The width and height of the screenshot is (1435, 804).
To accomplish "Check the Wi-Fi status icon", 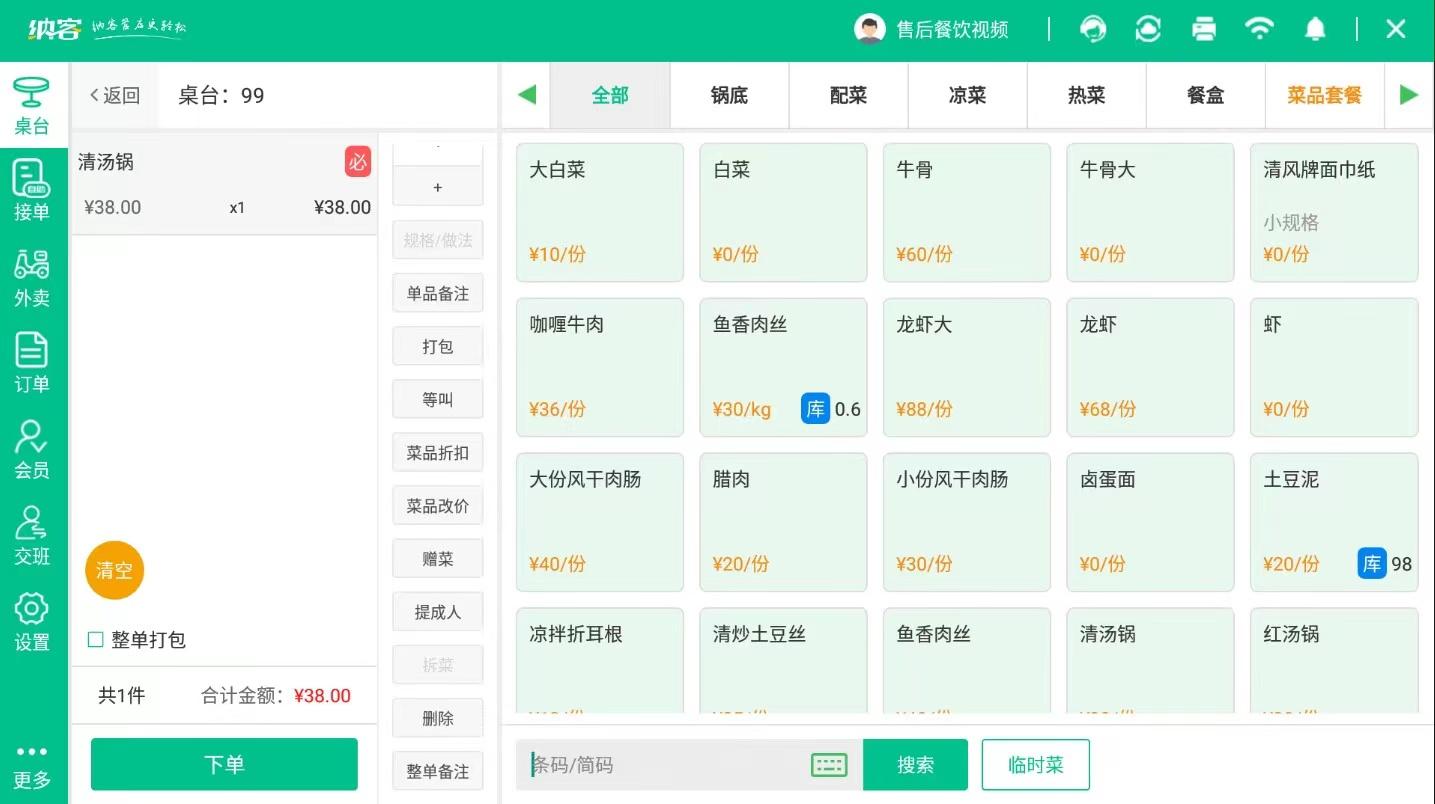I will [1260, 29].
